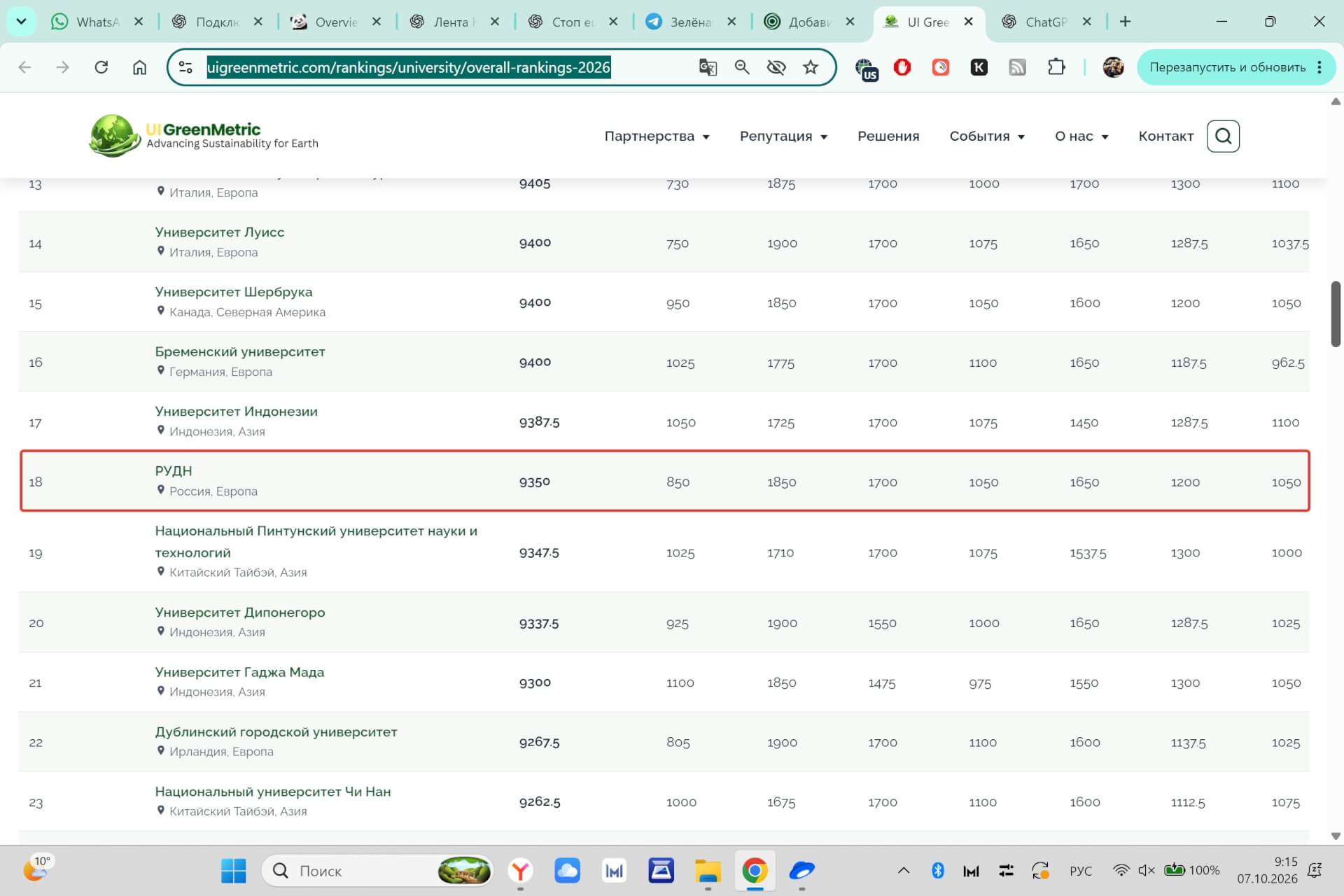Open the Университет Гаджа Мада link
The height and width of the screenshot is (896, 1344).
tap(239, 672)
